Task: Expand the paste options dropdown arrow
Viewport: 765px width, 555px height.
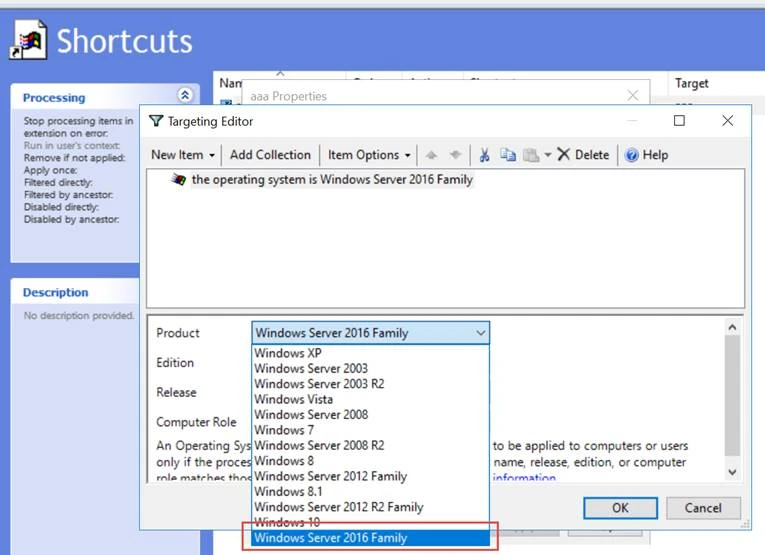Action: pyautogui.click(x=547, y=155)
